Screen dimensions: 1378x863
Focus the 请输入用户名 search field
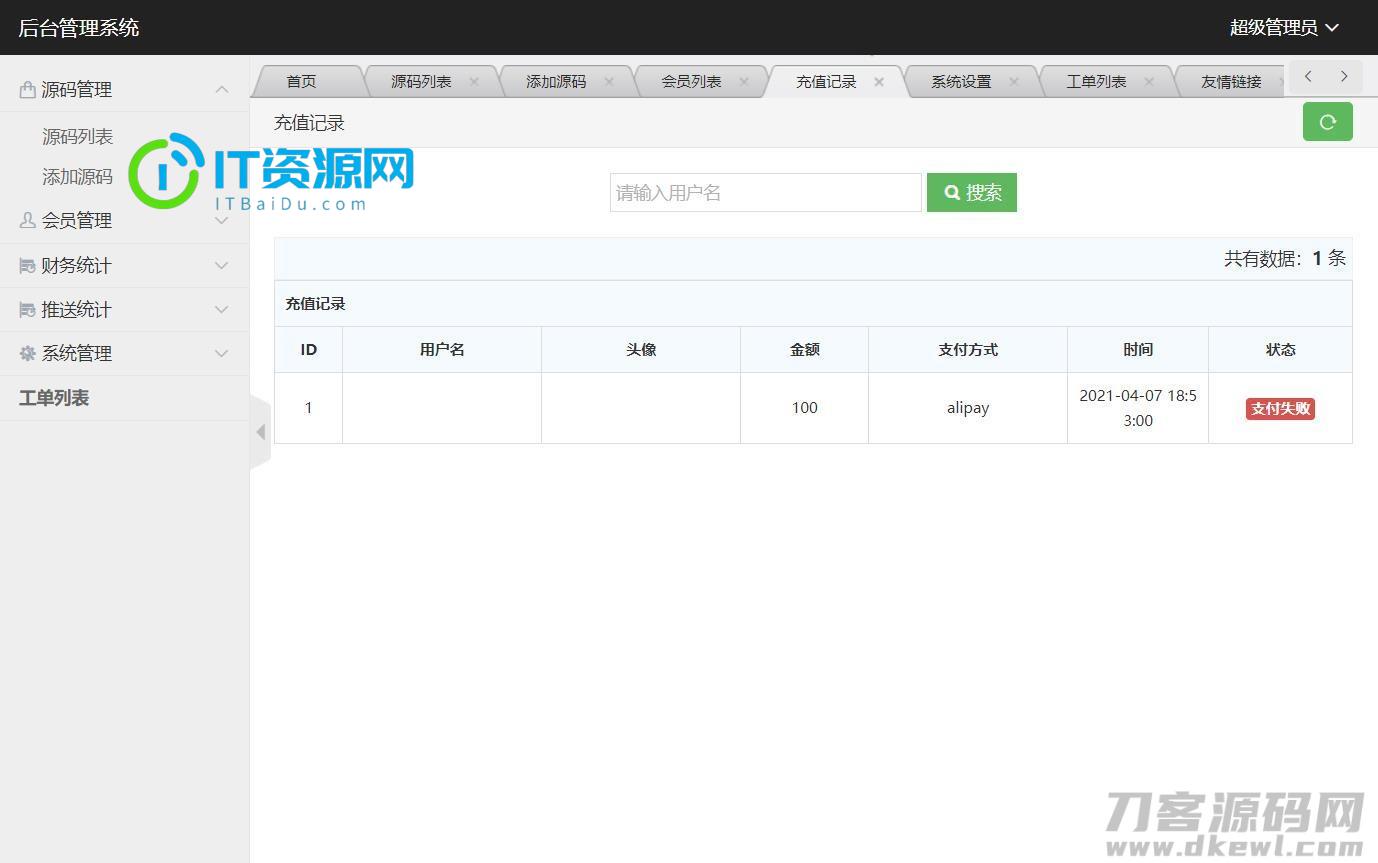click(766, 193)
